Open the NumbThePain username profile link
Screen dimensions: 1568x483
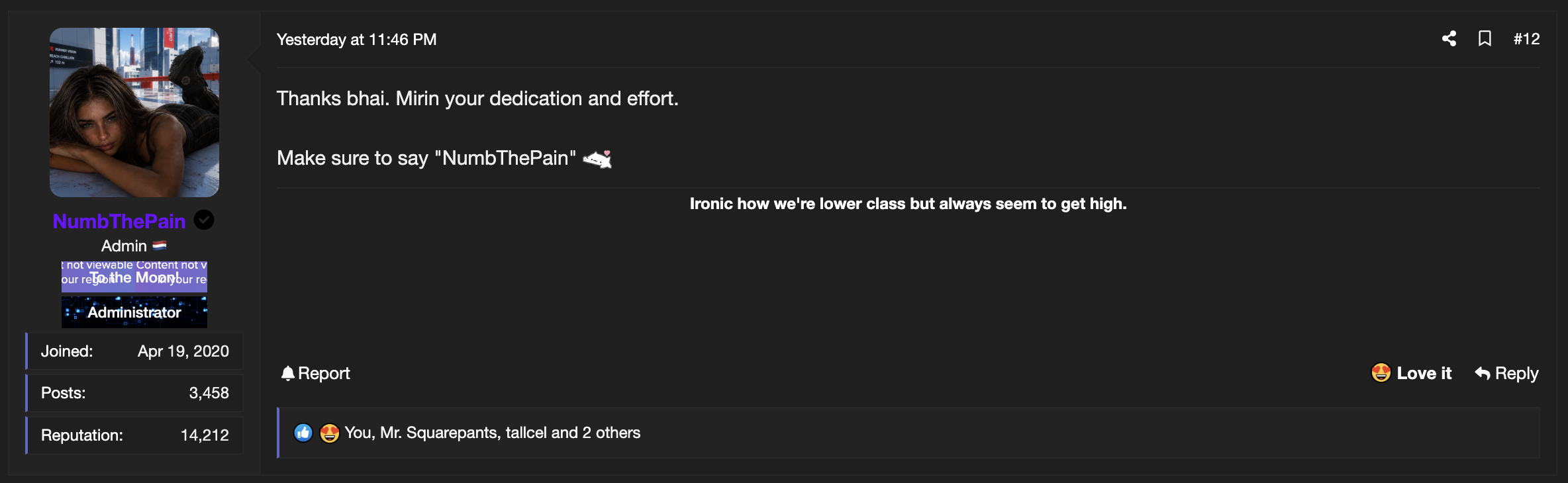pos(119,221)
